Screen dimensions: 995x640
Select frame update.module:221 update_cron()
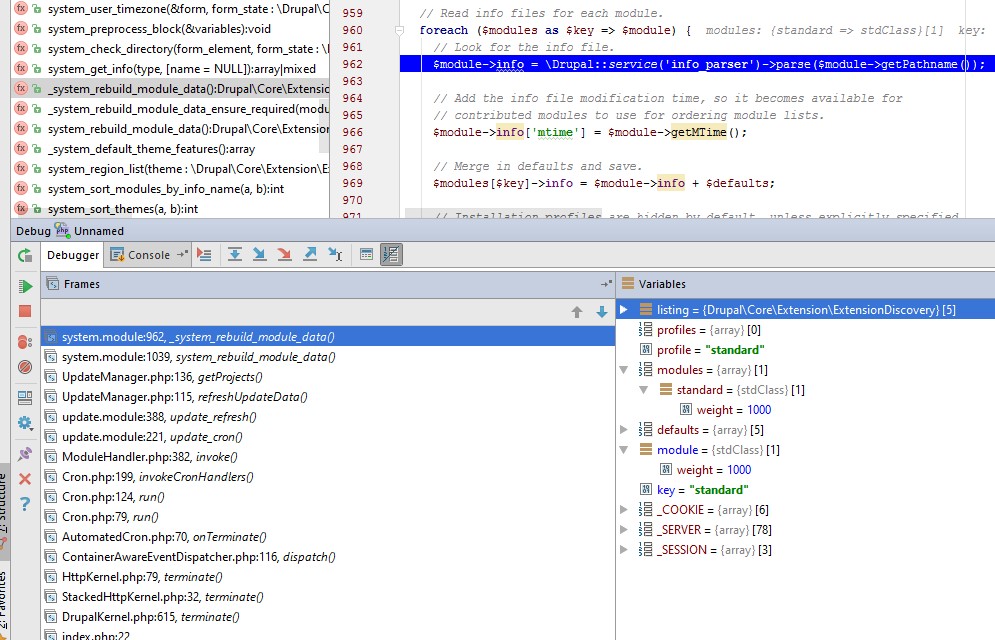click(328, 437)
